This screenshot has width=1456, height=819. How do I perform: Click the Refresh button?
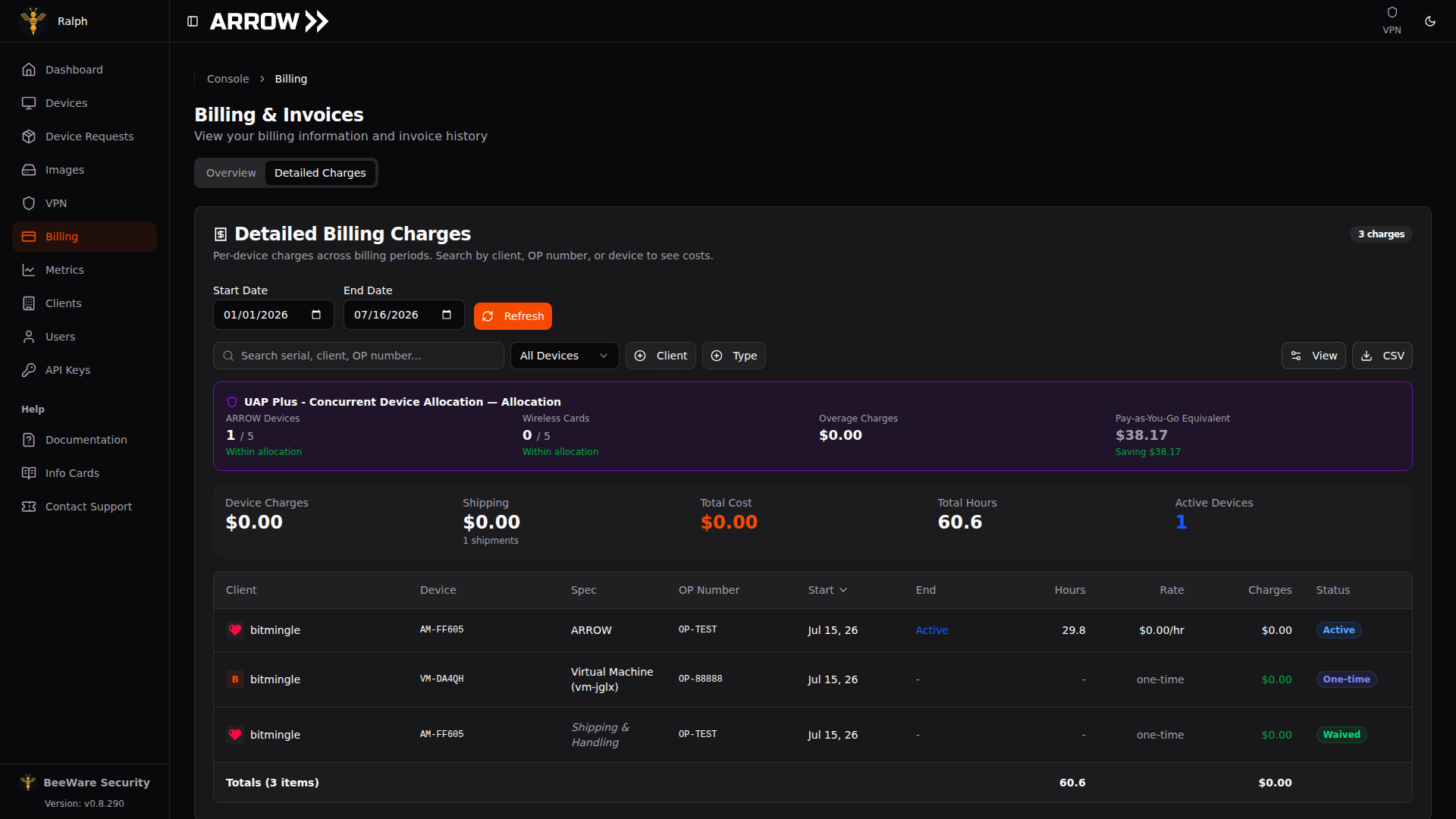pyautogui.click(x=513, y=316)
